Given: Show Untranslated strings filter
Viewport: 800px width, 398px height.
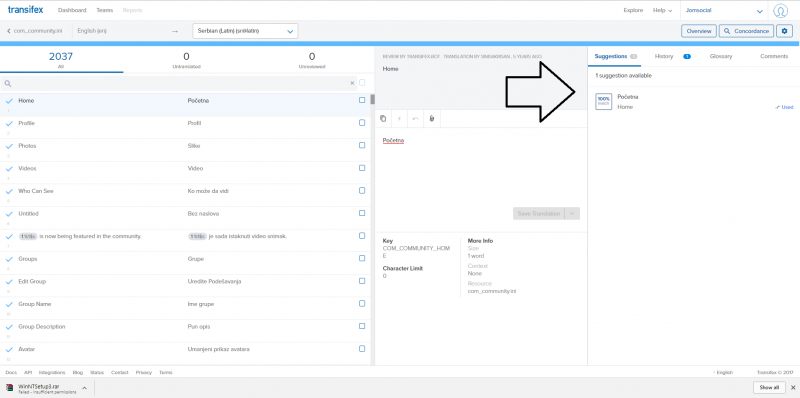Looking at the screenshot, I should pos(186,60).
